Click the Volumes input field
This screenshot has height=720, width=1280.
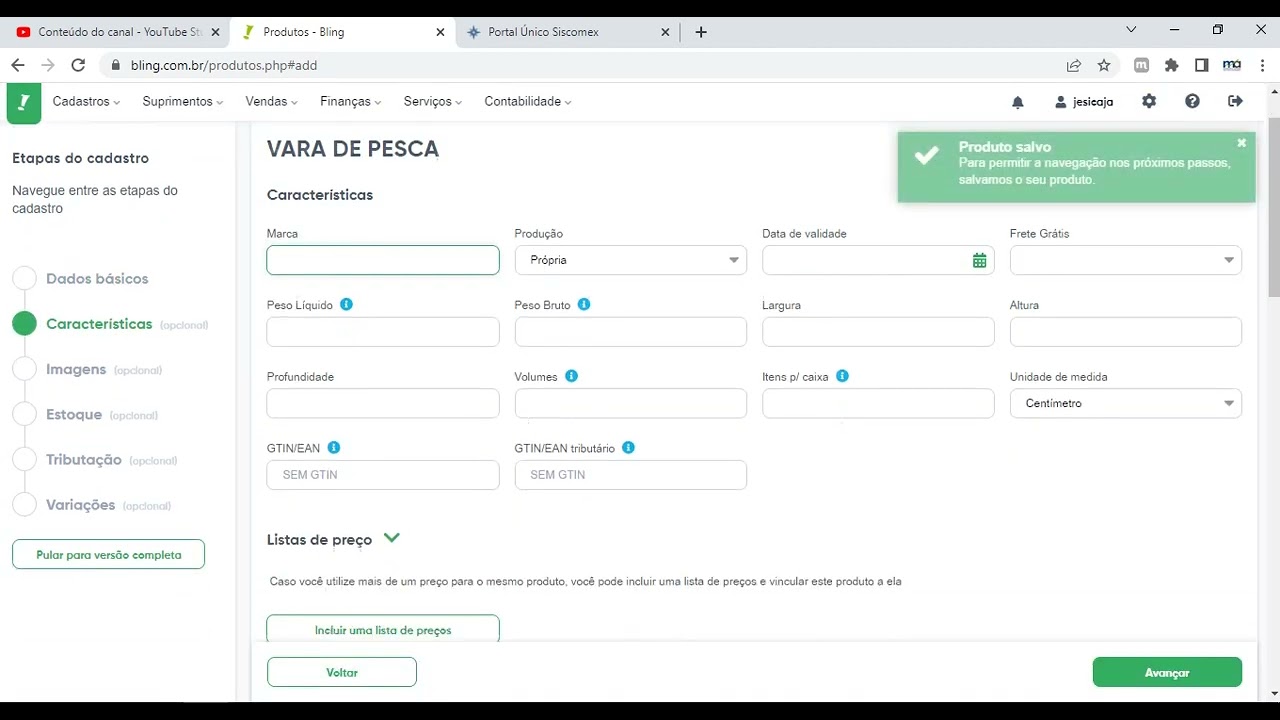[x=630, y=403]
